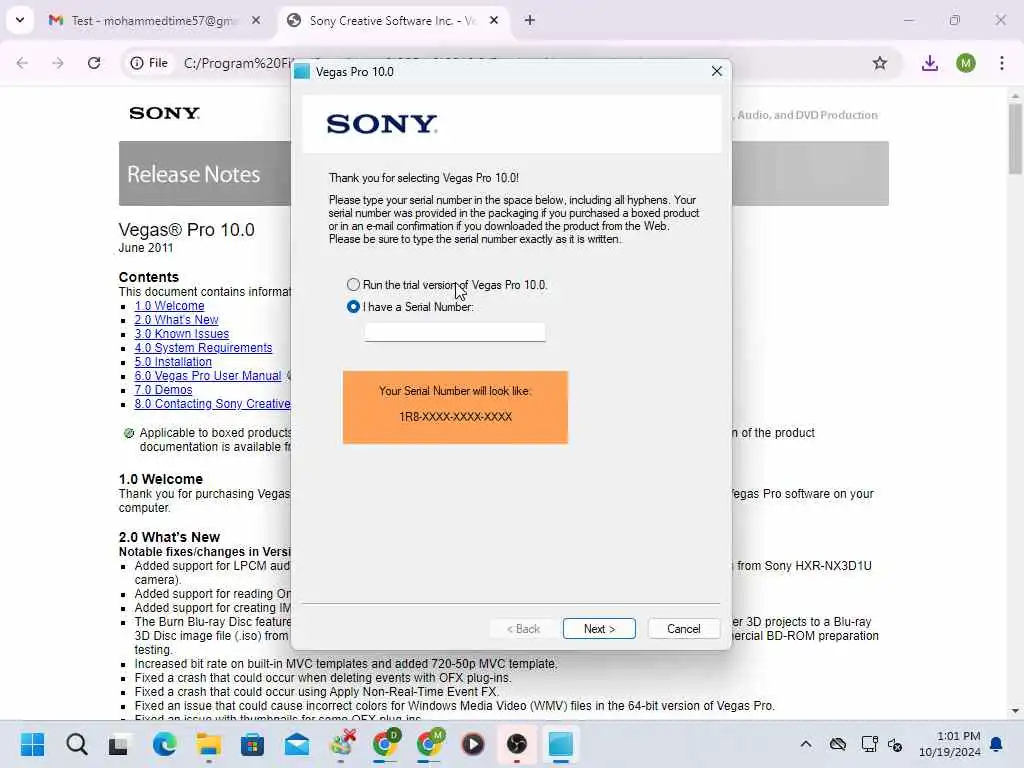
Task: Open Task View on the taskbar
Action: (119, 744)
